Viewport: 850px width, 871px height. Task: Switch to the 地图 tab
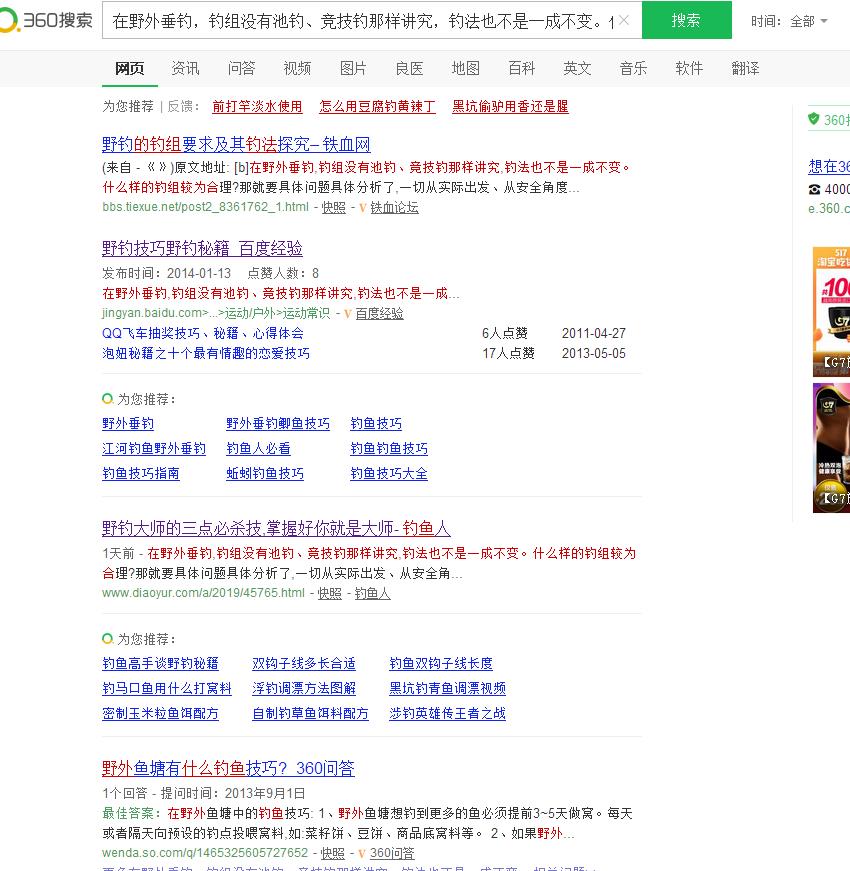[x=466, y=68]
